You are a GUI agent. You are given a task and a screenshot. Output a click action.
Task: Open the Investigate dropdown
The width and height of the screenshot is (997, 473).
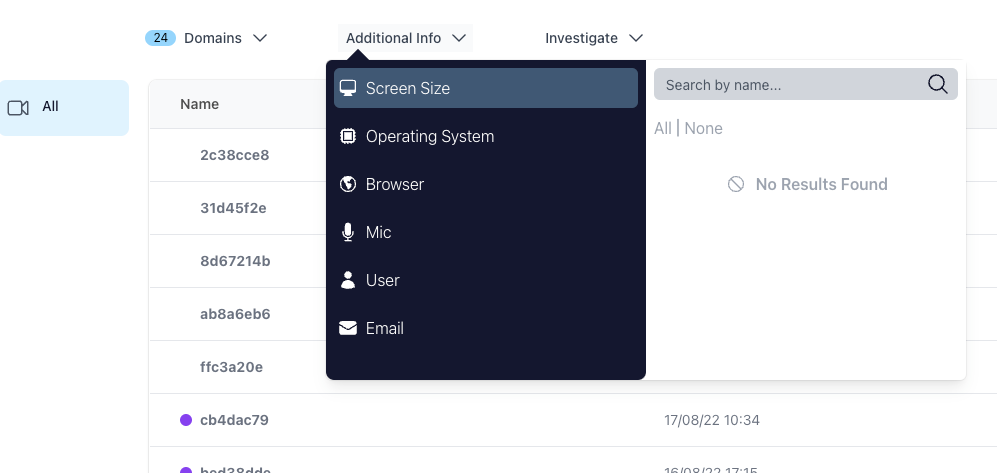pyautogui.click(x=594, y=38)
